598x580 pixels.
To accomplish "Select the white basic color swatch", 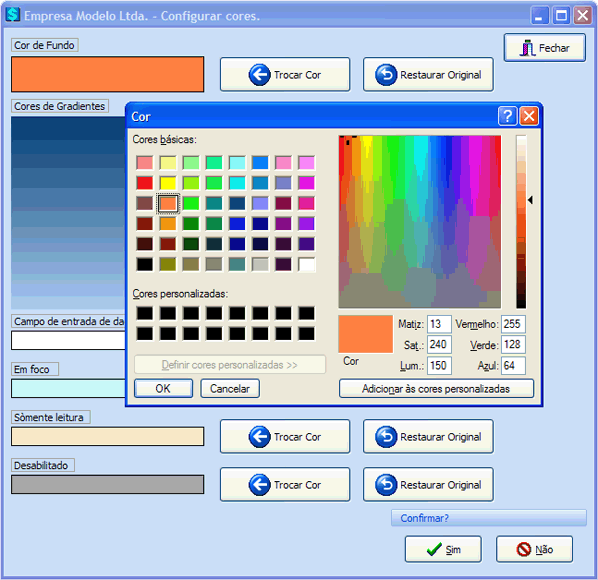I will 307,264.
